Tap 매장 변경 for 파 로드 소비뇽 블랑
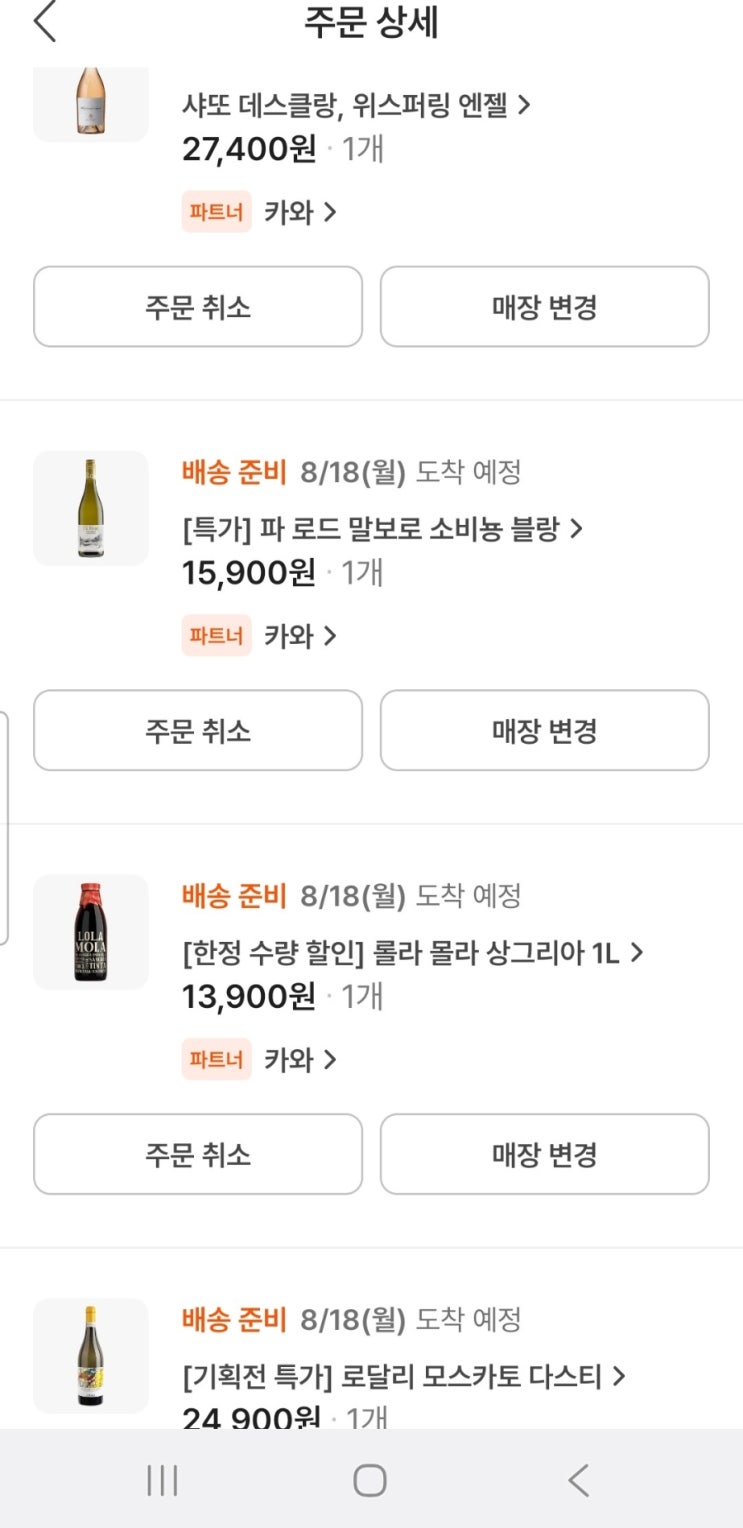This screenshot has height=1528, width=743. click(544, 731)
